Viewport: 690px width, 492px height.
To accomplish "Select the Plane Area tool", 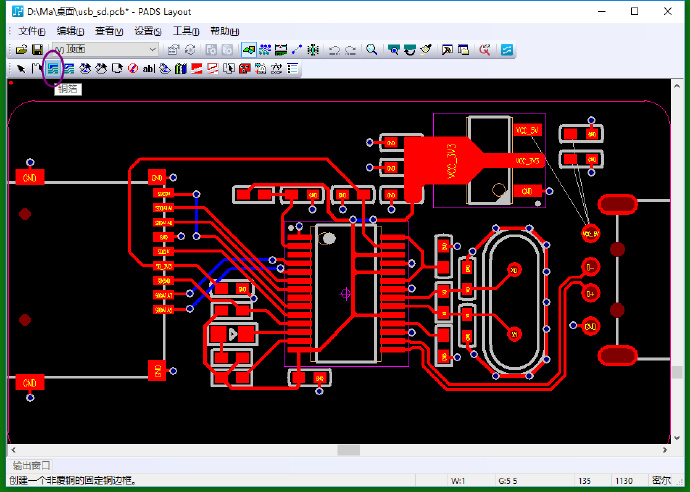I will pyautogui.click(x=197, y=69).
